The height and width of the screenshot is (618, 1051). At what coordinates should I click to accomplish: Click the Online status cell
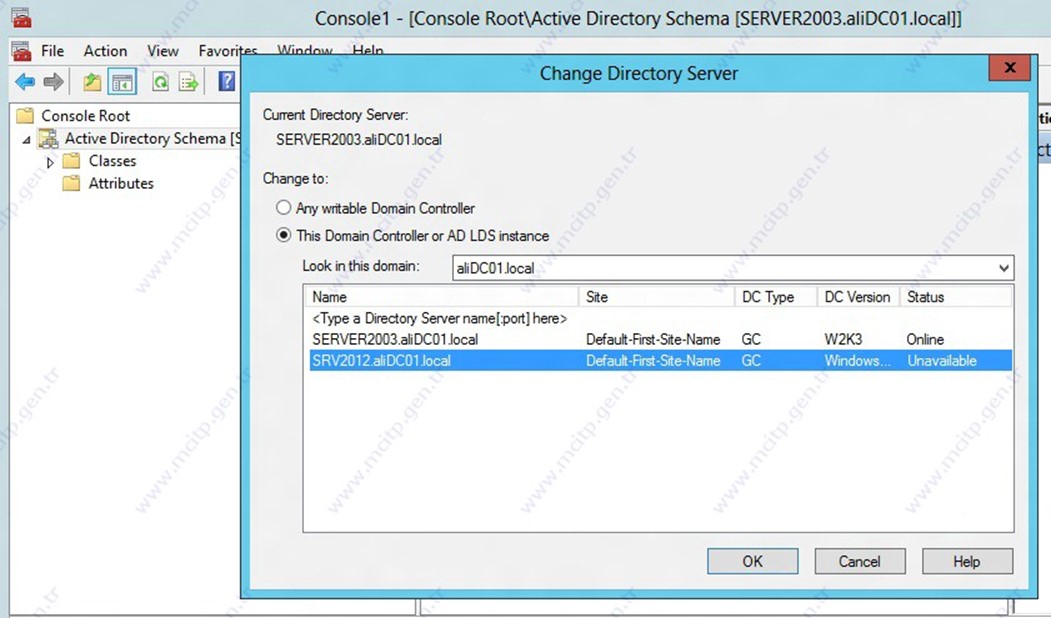(925, 339)
